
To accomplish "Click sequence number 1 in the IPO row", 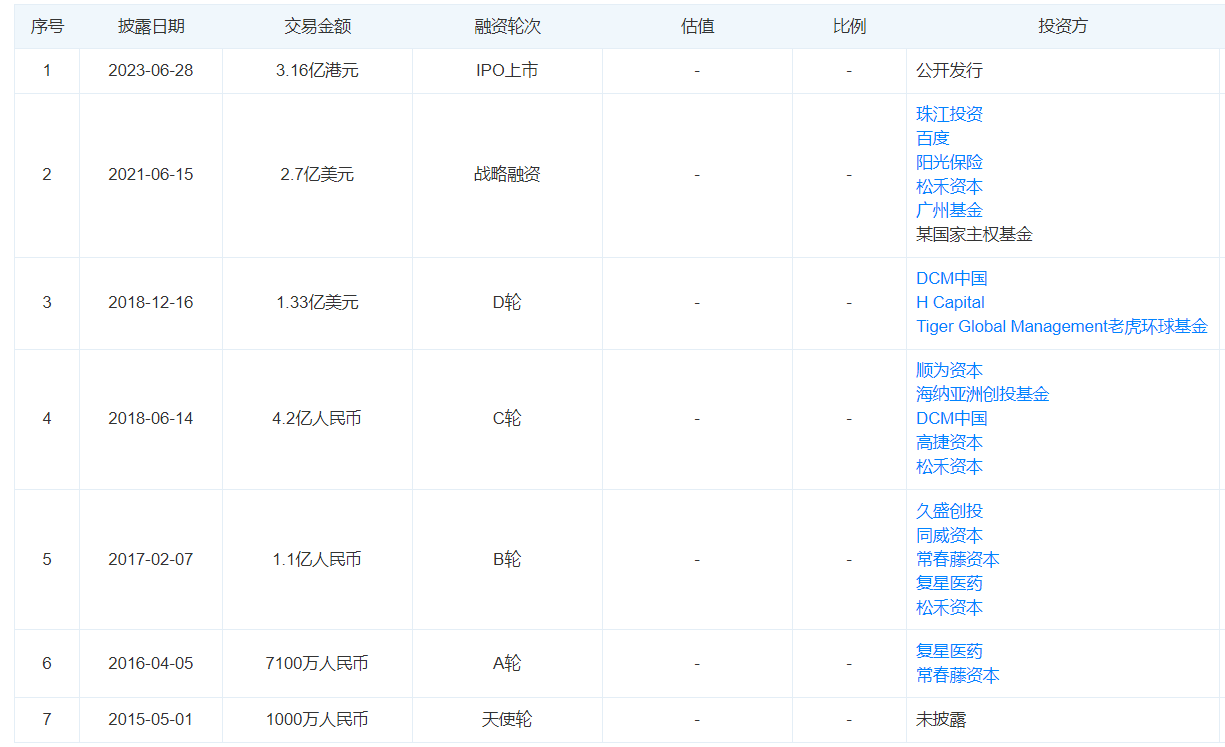I will click(x=47, y=71).
